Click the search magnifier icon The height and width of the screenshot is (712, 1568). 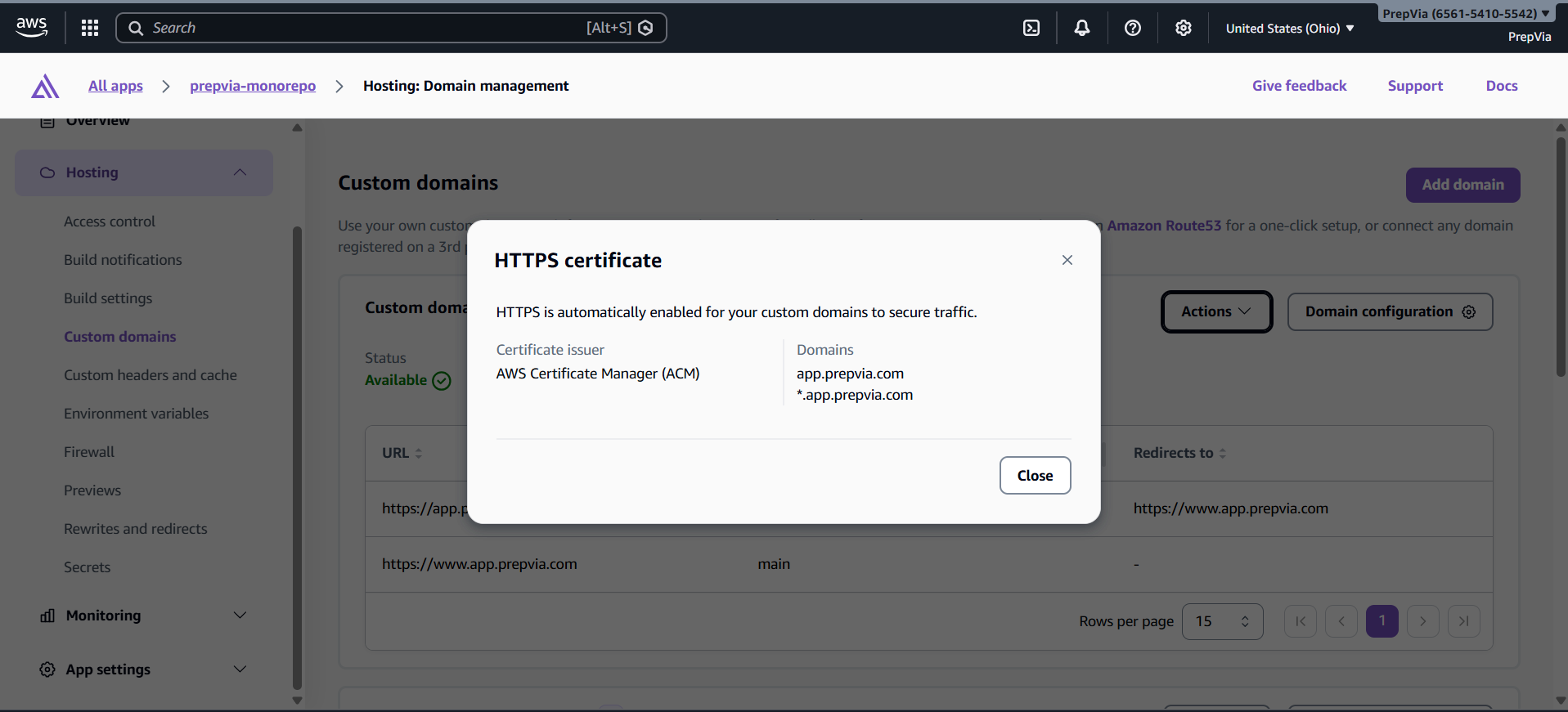coord(136,28)
